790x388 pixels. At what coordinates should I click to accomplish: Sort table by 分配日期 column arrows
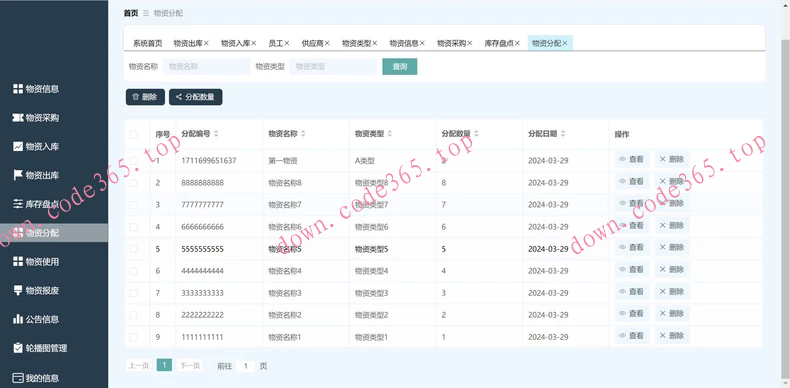coord(563,134)
